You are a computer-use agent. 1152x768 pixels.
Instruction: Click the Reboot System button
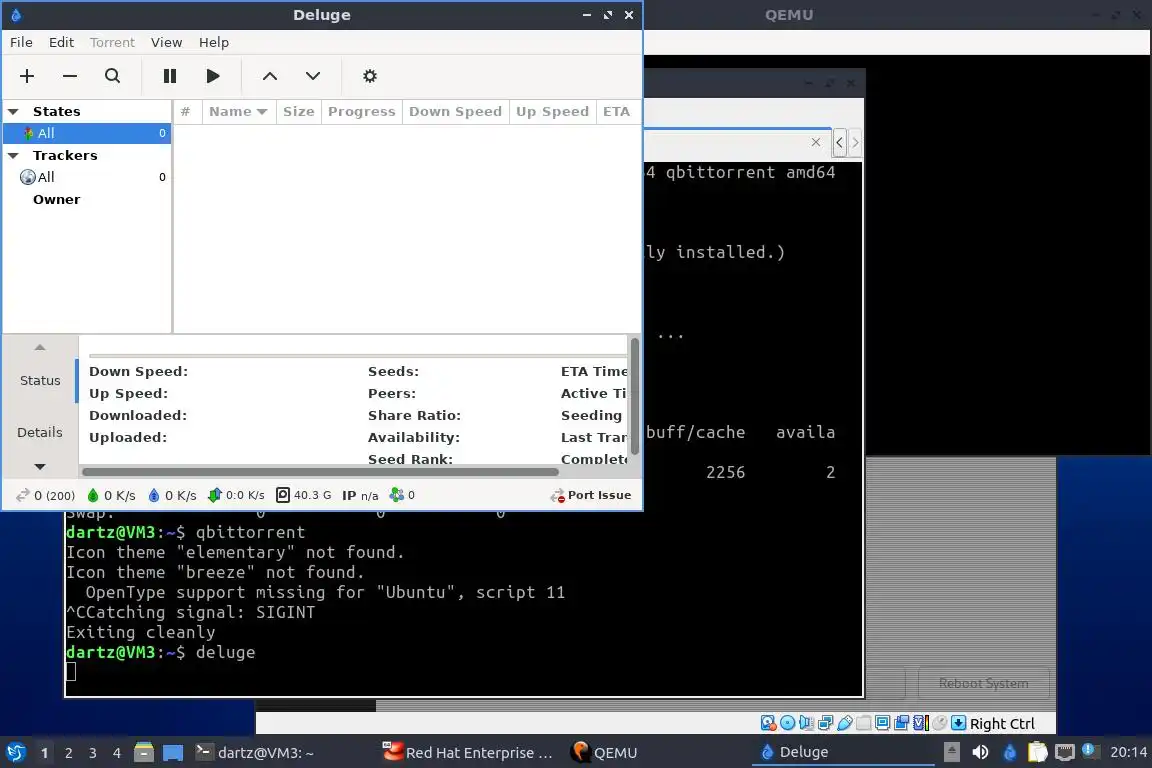click(984, 683)
